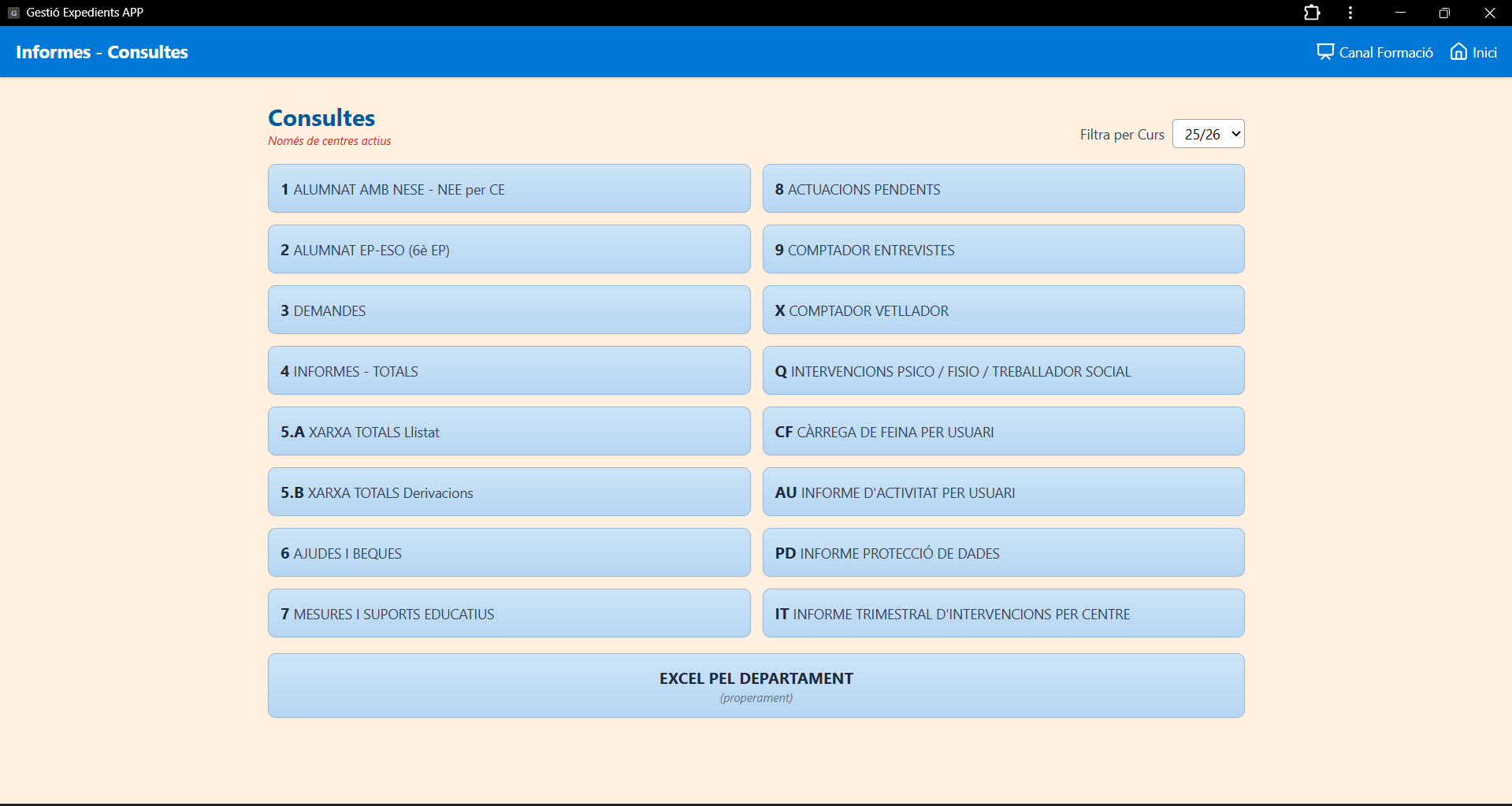
Task: Open the Filtra per Curs dropdown
Action: click(x=1208, y=134)
